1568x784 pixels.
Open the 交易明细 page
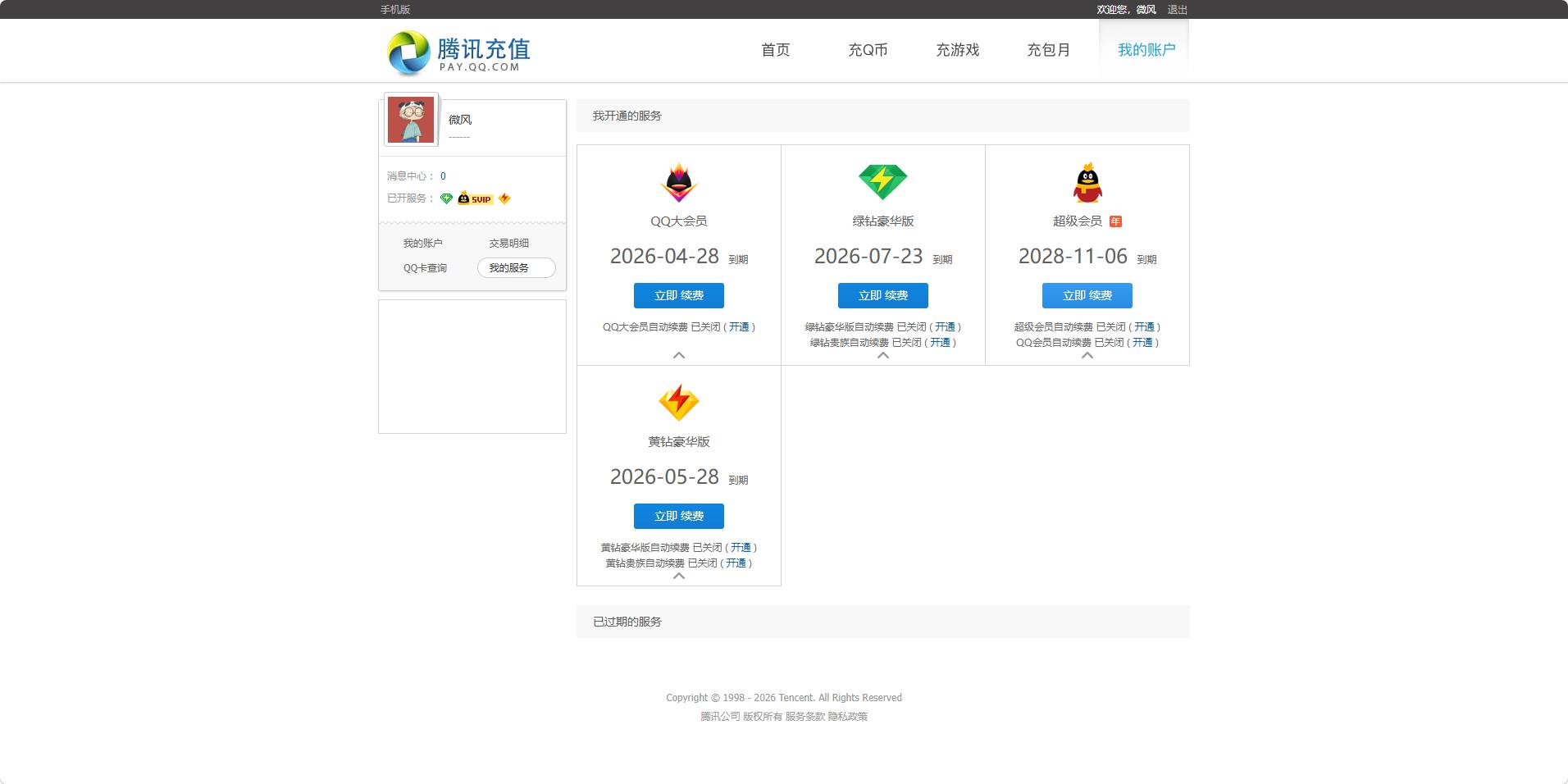point(509,243)
